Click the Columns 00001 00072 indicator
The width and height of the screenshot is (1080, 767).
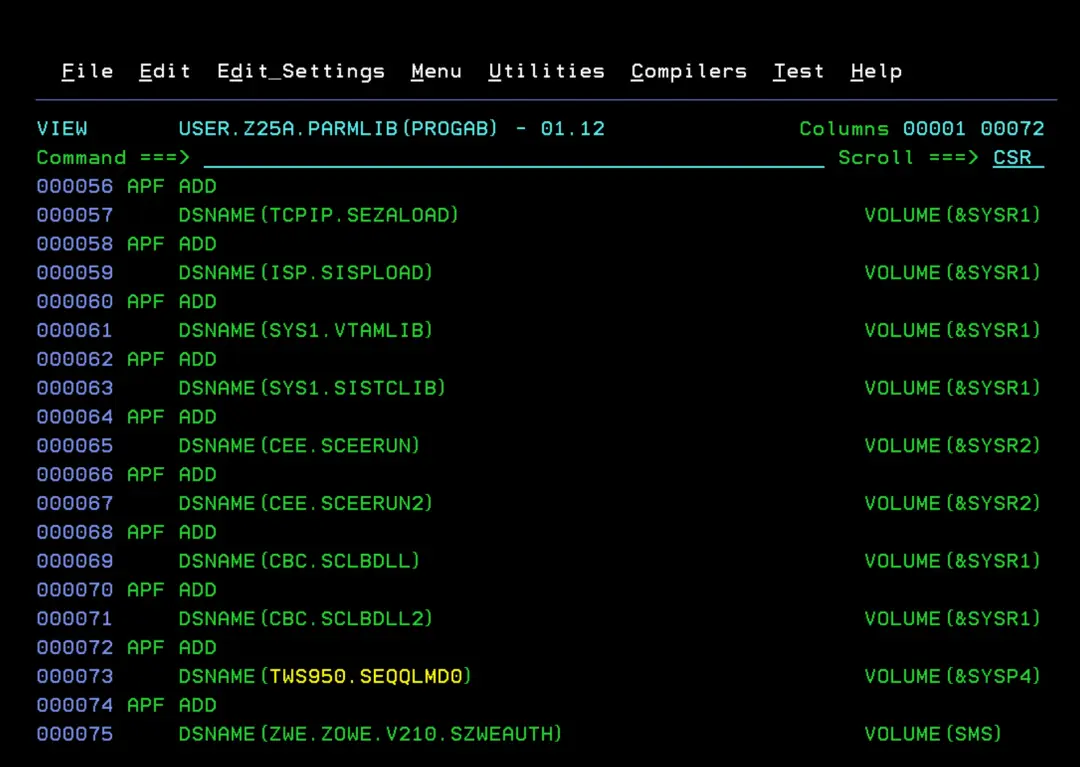(922, 129)
